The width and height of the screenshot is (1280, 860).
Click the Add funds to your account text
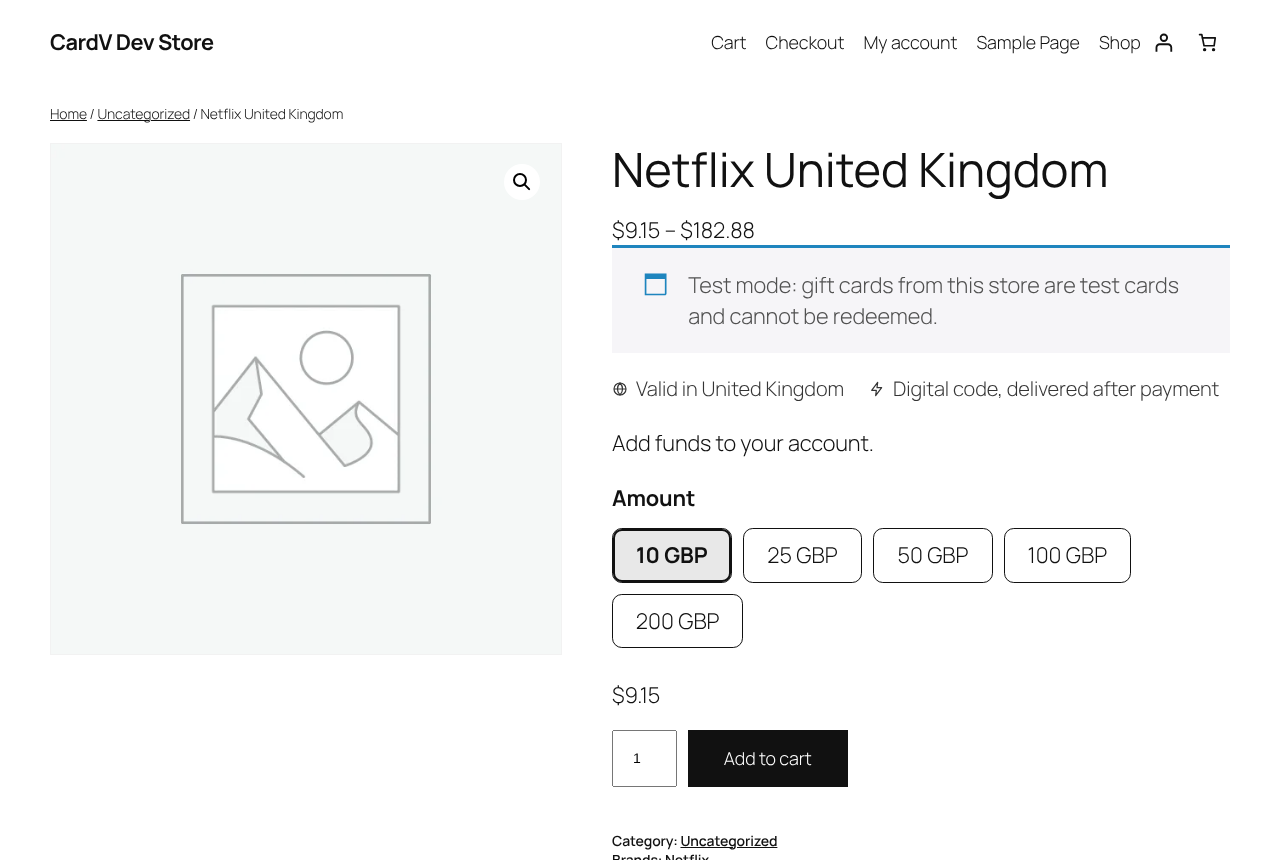coord(743,443)
